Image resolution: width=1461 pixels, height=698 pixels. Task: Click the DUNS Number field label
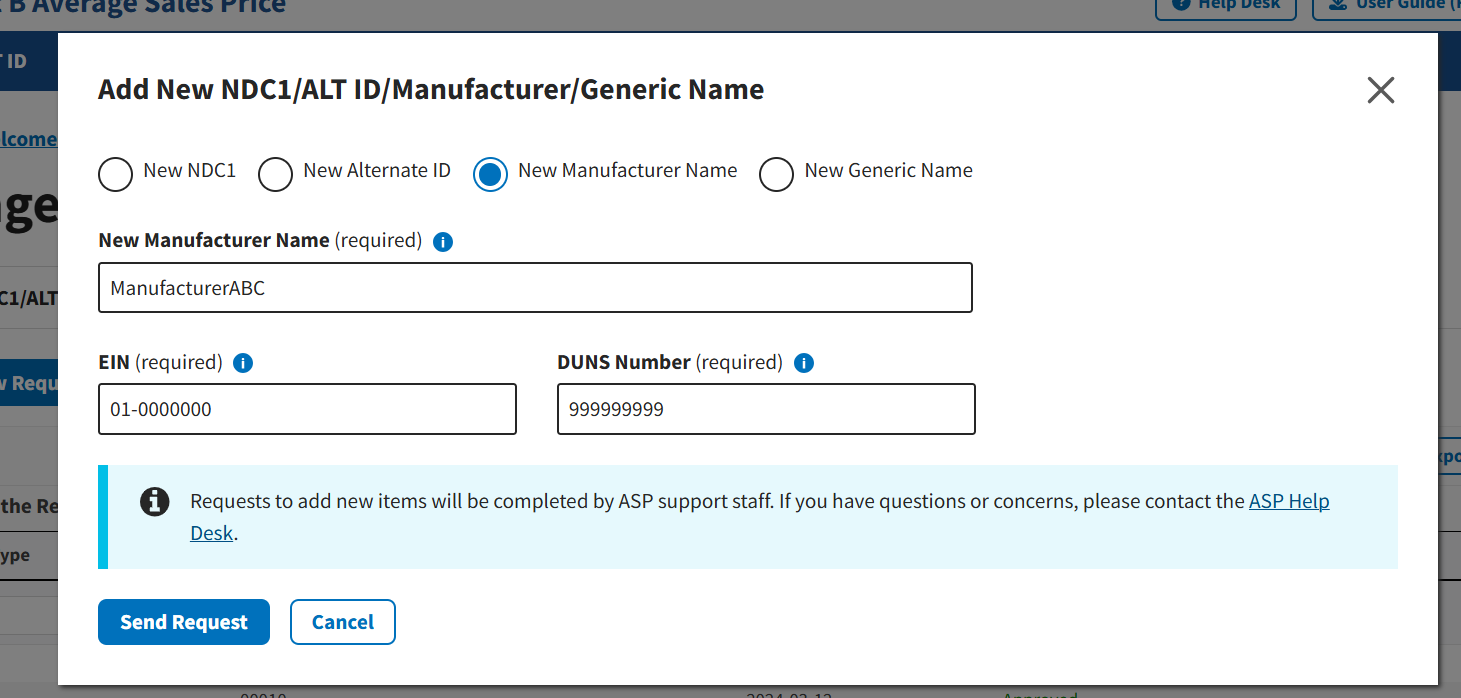623,362
